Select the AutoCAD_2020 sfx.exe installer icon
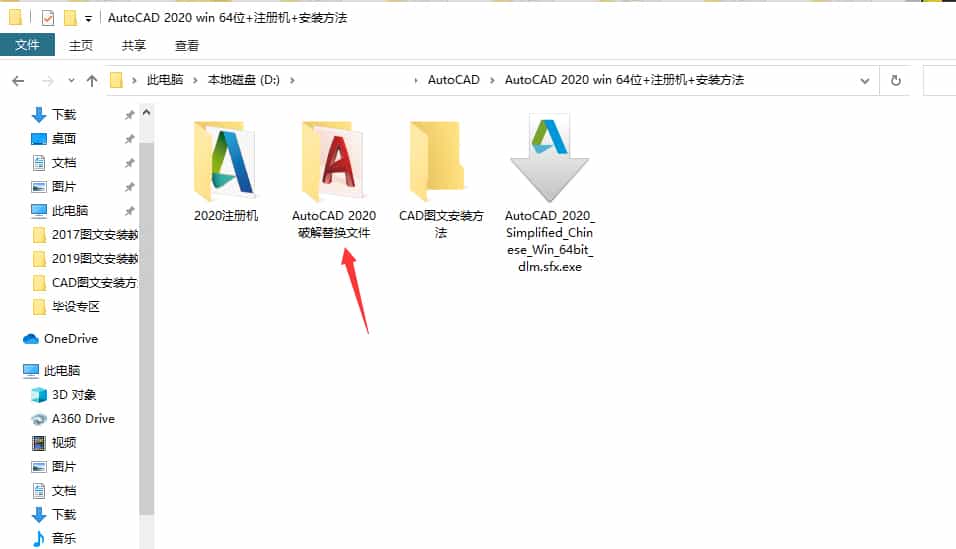The image size is (956, 549). 549,157
